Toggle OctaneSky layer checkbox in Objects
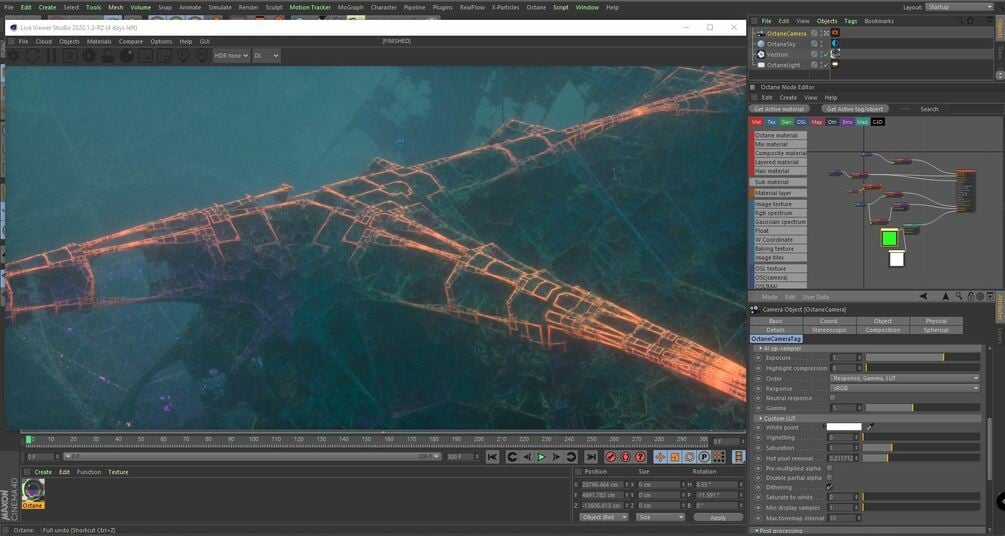Screen dimensions: 1005x536 pyautogui.click(x=814, y=44)
